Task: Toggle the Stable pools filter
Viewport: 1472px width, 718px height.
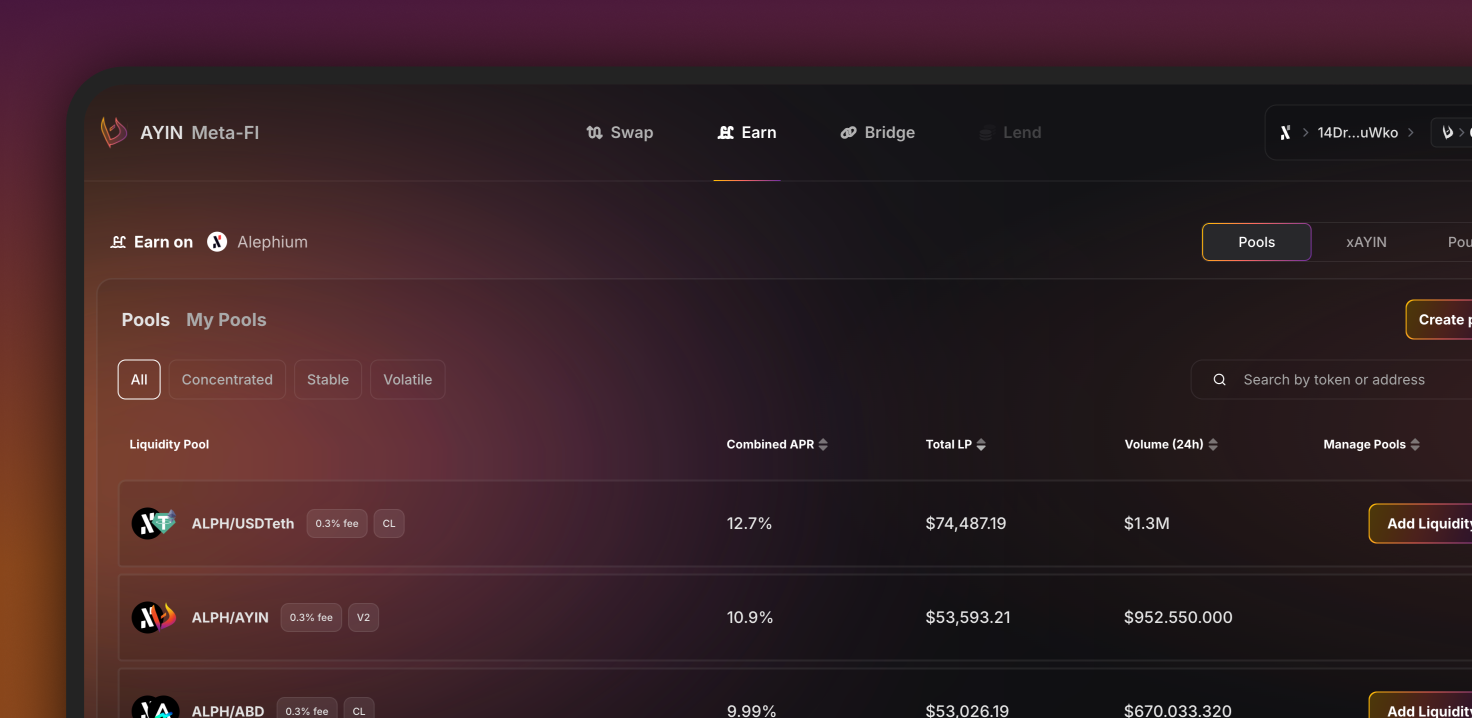Action: coord(328,380)
